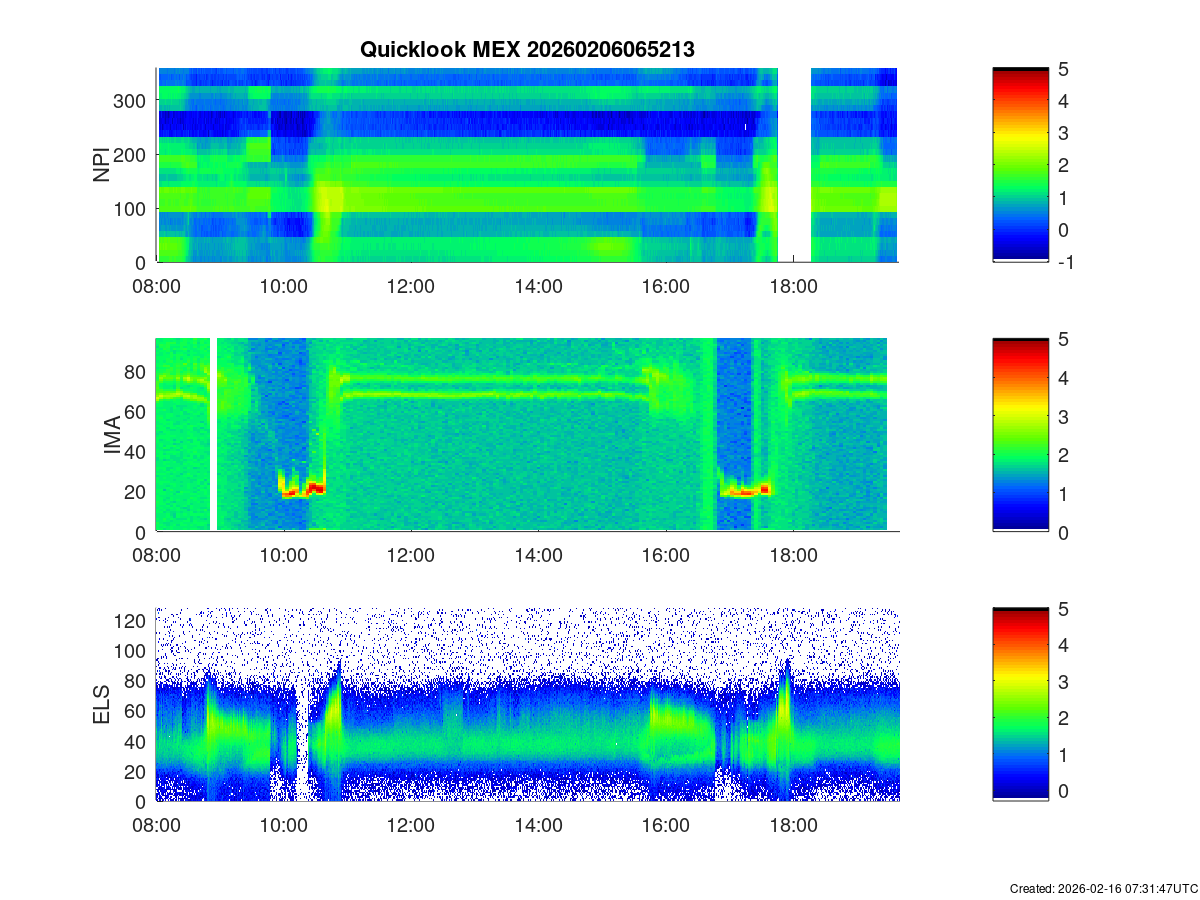Image resolution: width=1200 pixels, height=900 pixels.
Task: Click the narrow white gap in the IMA panel
Action: click(213, 435)
